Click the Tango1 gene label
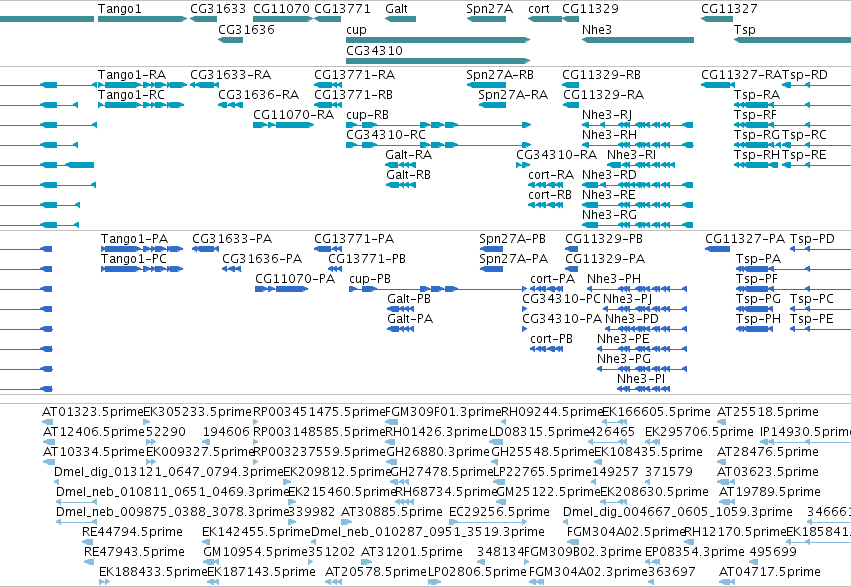This screenshot has height=587, width=851. click(x=120, y=9)
